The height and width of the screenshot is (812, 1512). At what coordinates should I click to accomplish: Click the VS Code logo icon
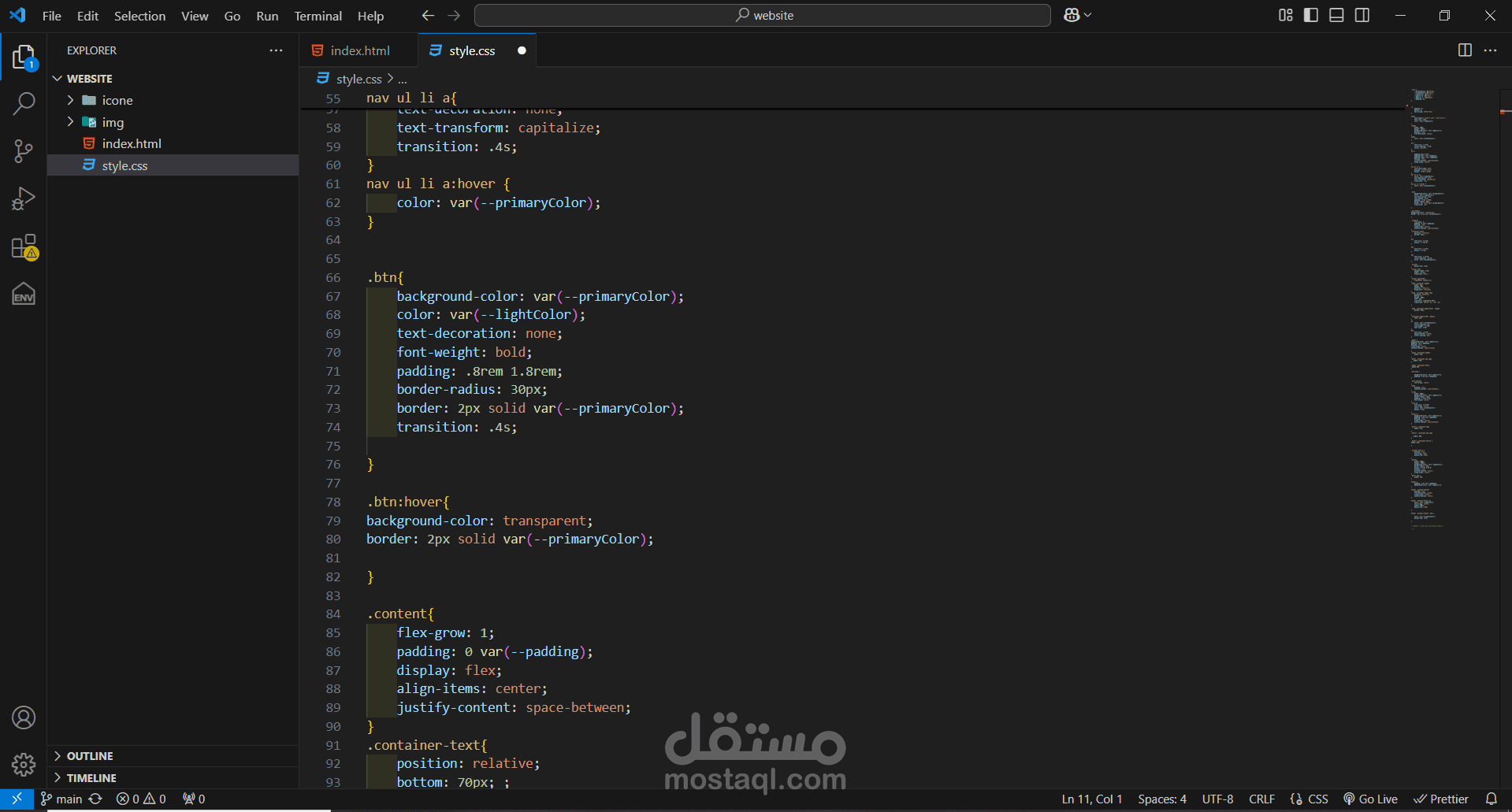pyautogui.click(x=17, y=15)
